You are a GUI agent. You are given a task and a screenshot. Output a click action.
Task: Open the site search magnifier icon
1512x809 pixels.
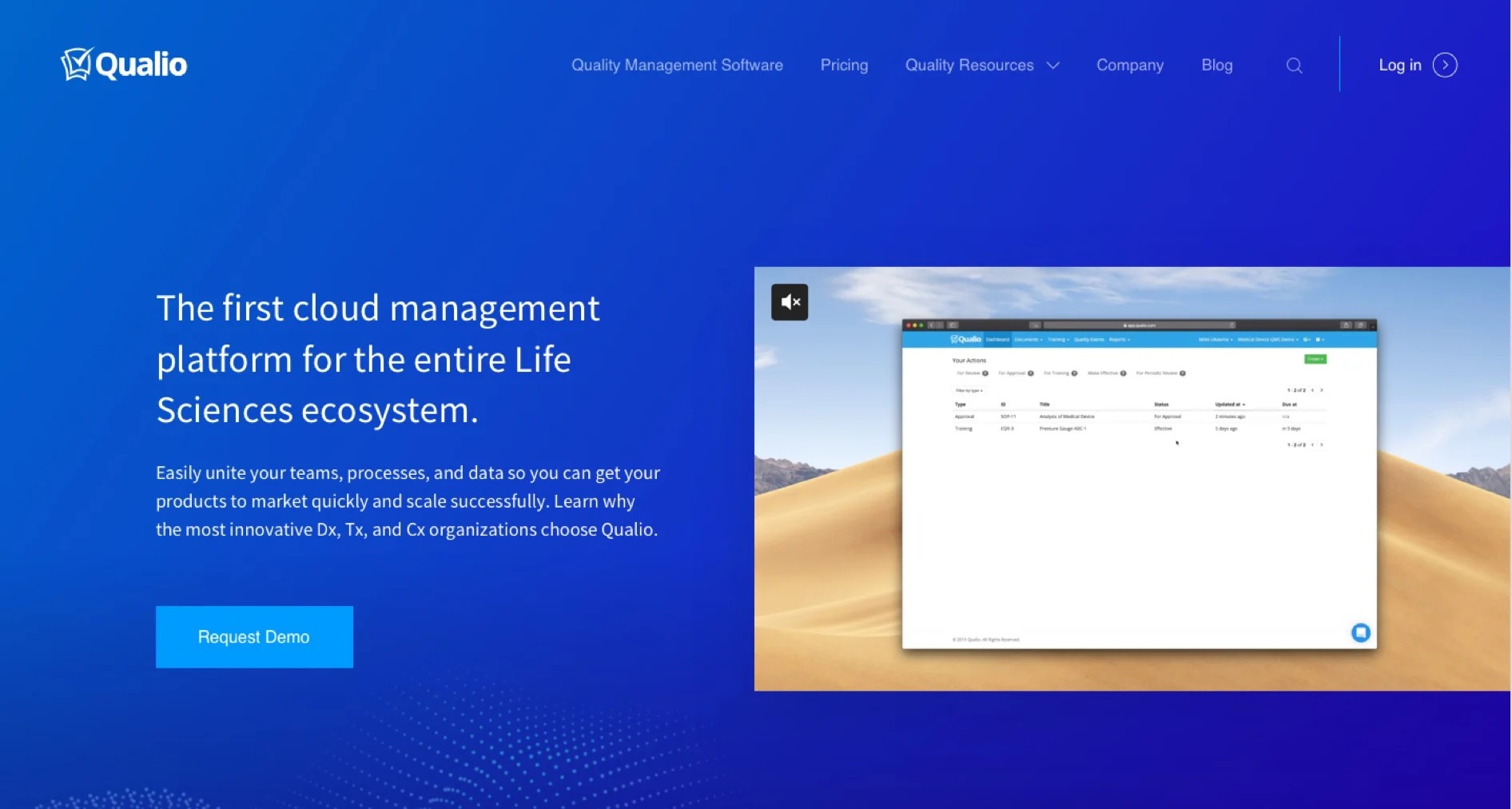point(1294,66)
